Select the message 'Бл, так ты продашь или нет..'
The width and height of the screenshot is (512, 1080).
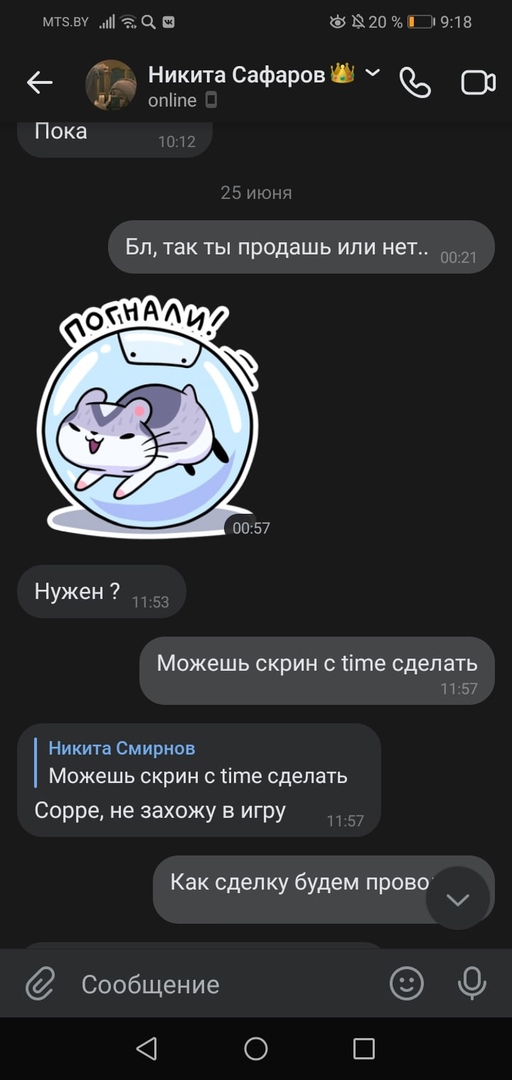[301, 247]
